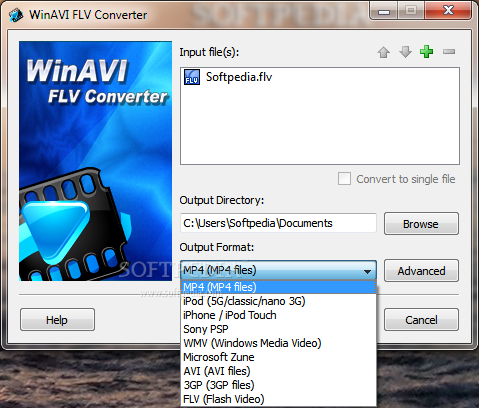
Task: Enable Convert to single file checkbox
Action: (x=344, y=179)
